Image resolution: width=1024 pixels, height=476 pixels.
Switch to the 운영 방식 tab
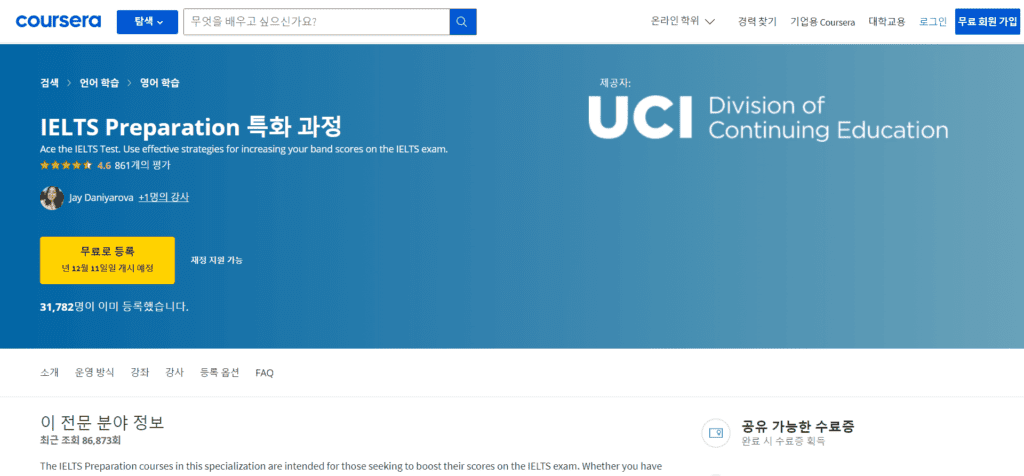tap(94, 373)
